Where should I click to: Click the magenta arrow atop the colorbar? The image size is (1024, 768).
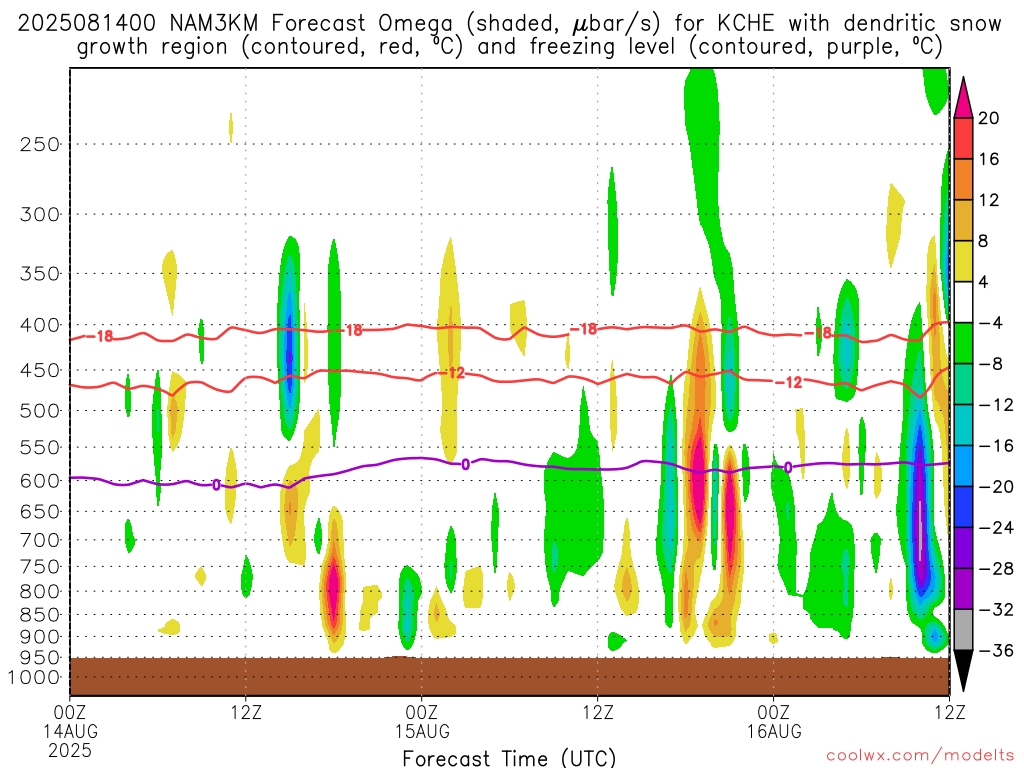click(x=963, y=99)
